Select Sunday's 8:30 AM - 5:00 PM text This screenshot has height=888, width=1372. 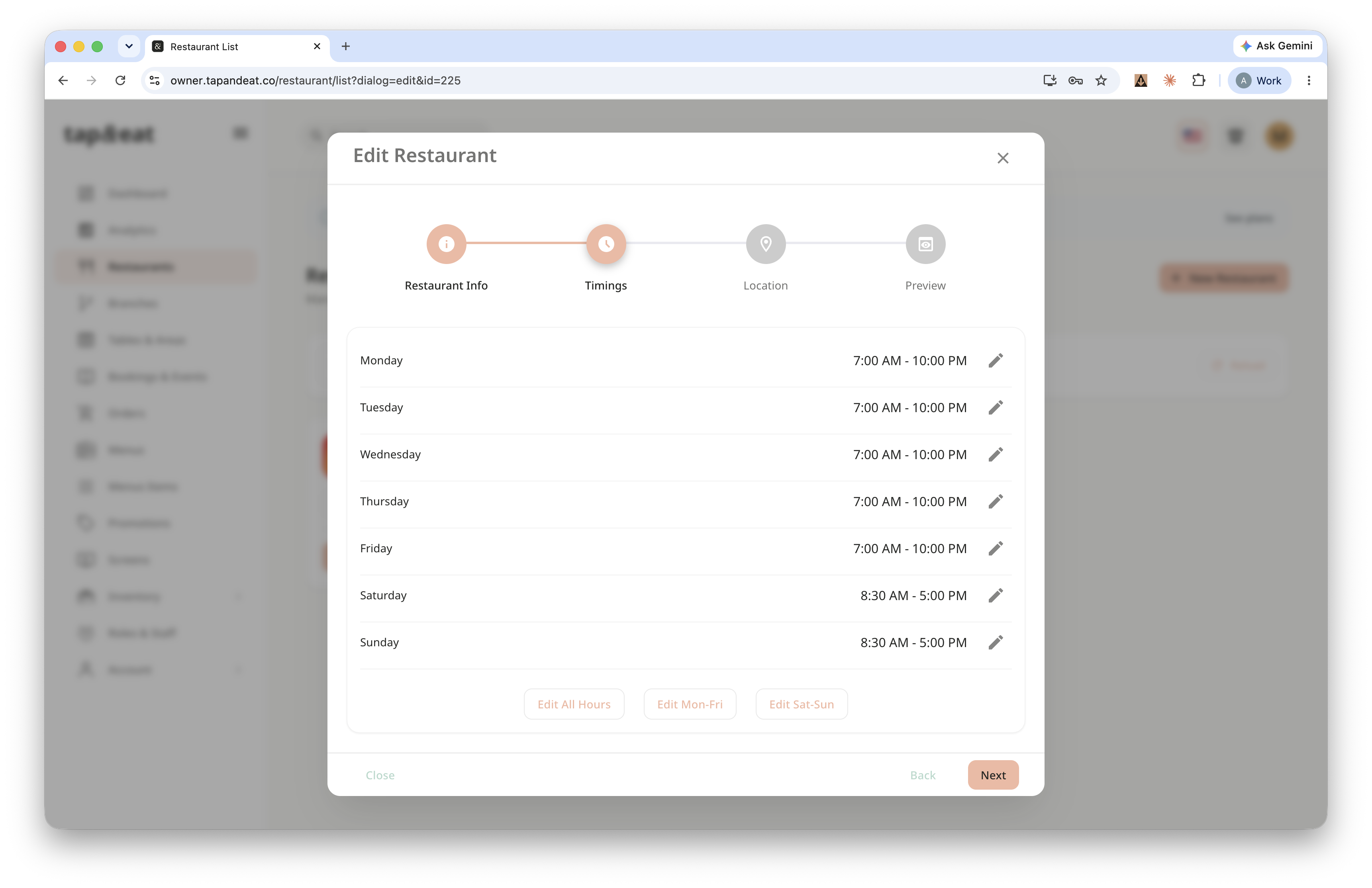coord(913,643)
